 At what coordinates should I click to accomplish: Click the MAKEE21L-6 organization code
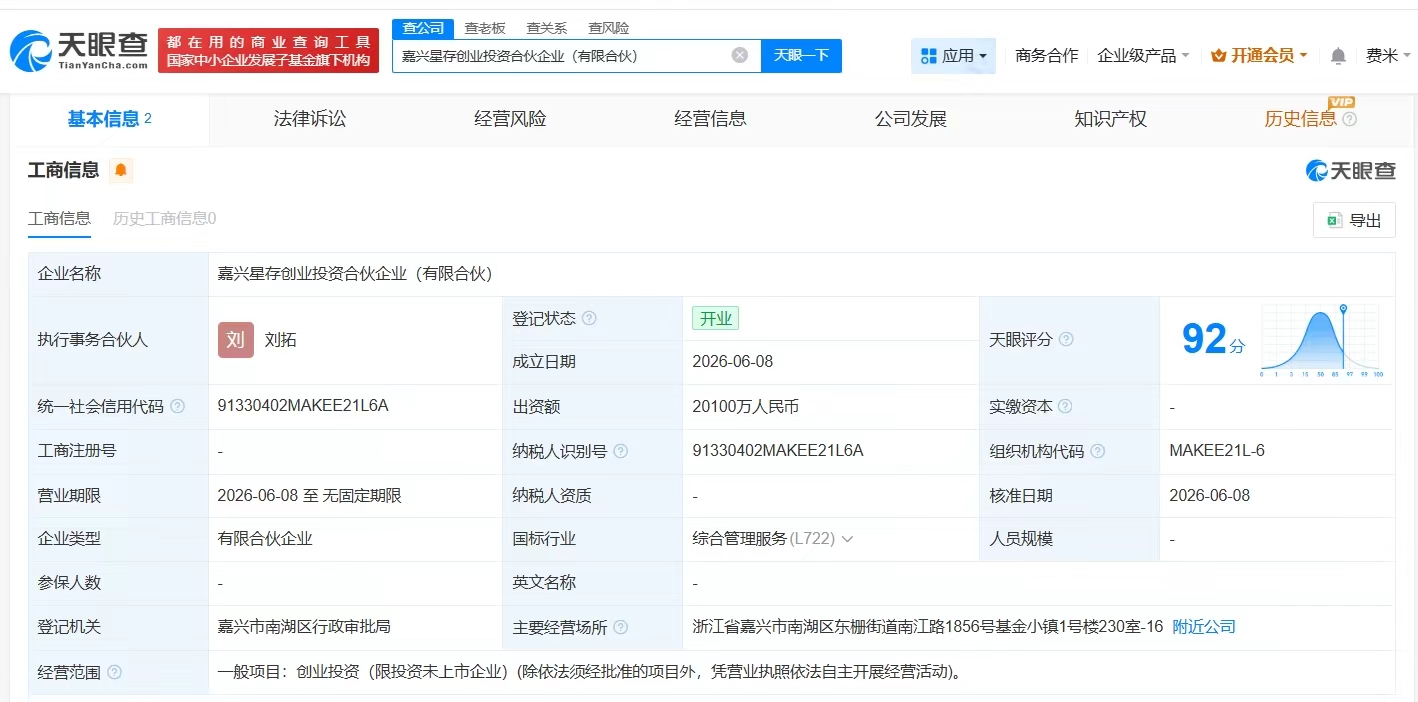[x=1217, y=451]
